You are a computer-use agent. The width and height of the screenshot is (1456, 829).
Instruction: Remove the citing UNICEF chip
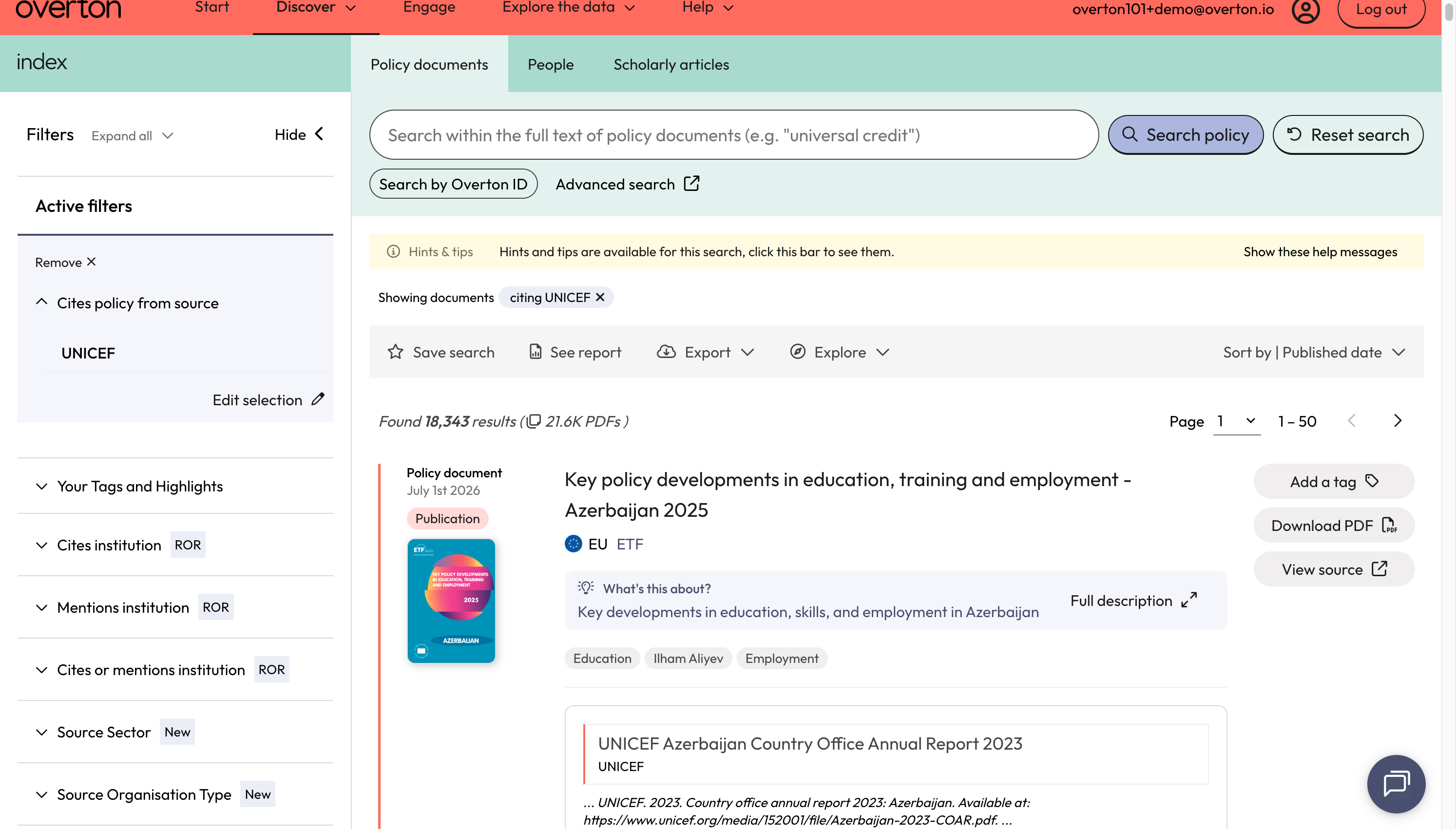[x=599, y=297]
